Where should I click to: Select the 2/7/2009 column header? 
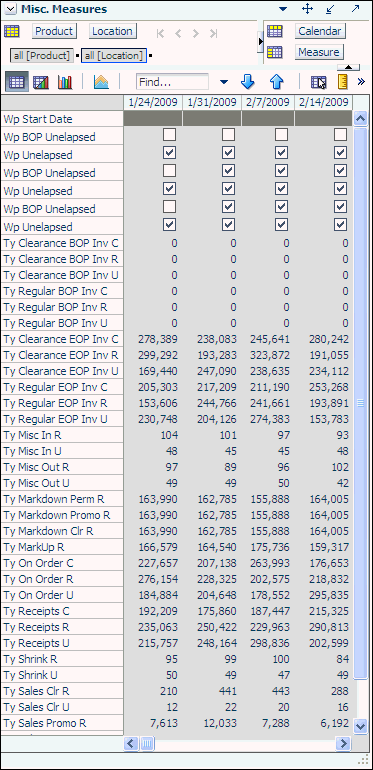coord(268,102)
